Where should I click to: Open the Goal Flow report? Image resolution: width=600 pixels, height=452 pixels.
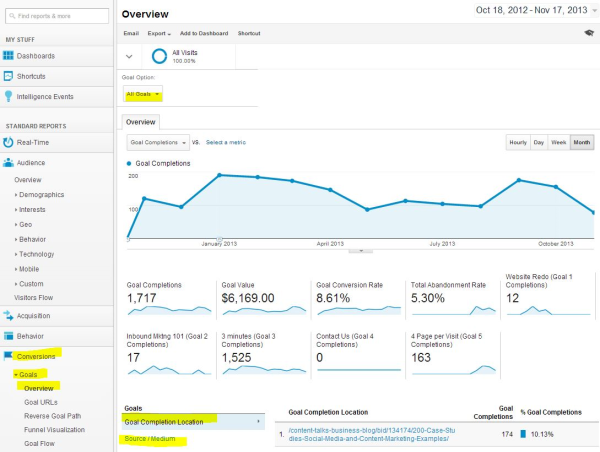click(39, 444)
